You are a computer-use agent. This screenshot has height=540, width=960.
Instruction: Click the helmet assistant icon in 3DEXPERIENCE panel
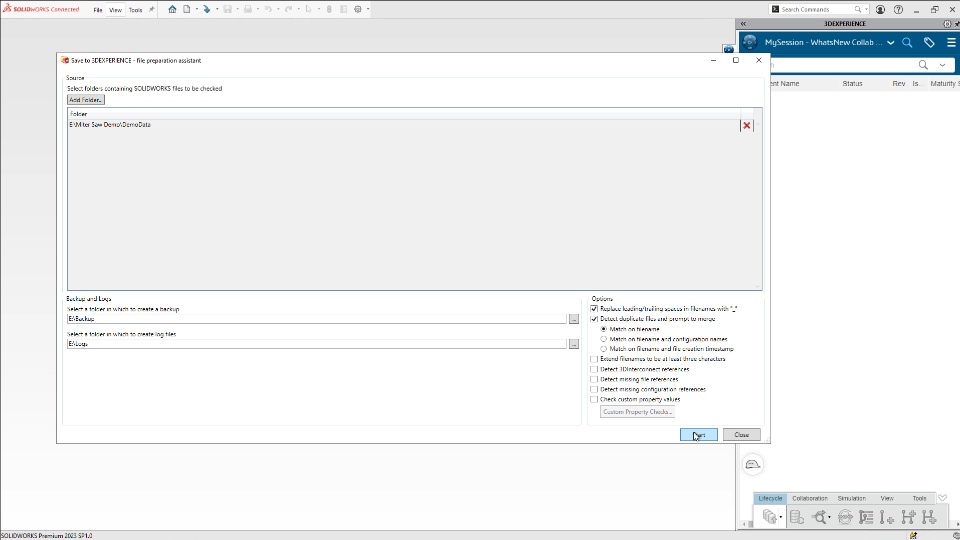point(753,465)
